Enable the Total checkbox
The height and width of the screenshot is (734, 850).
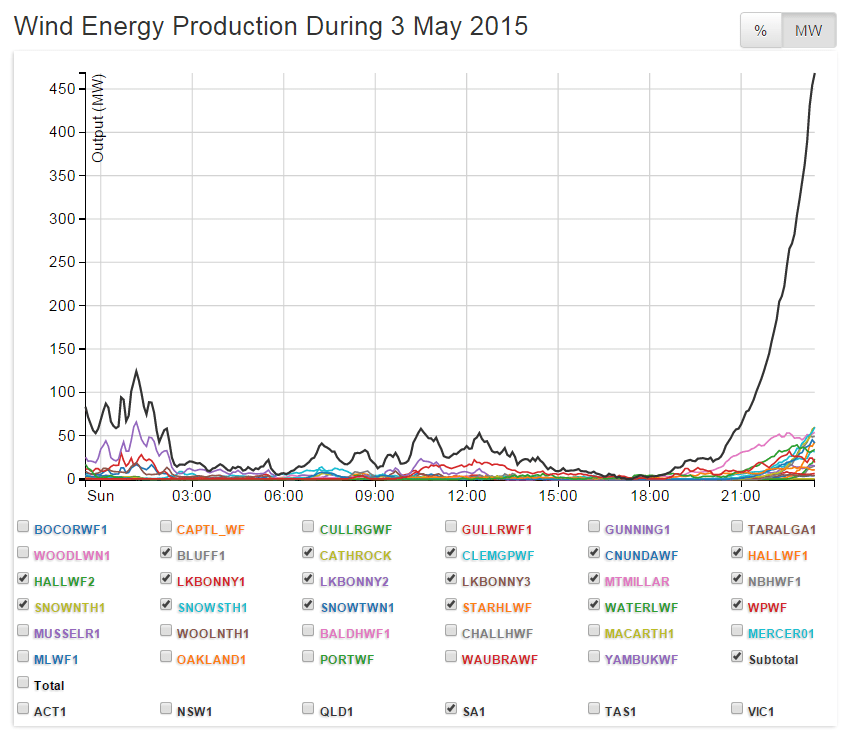pos(22,684)
